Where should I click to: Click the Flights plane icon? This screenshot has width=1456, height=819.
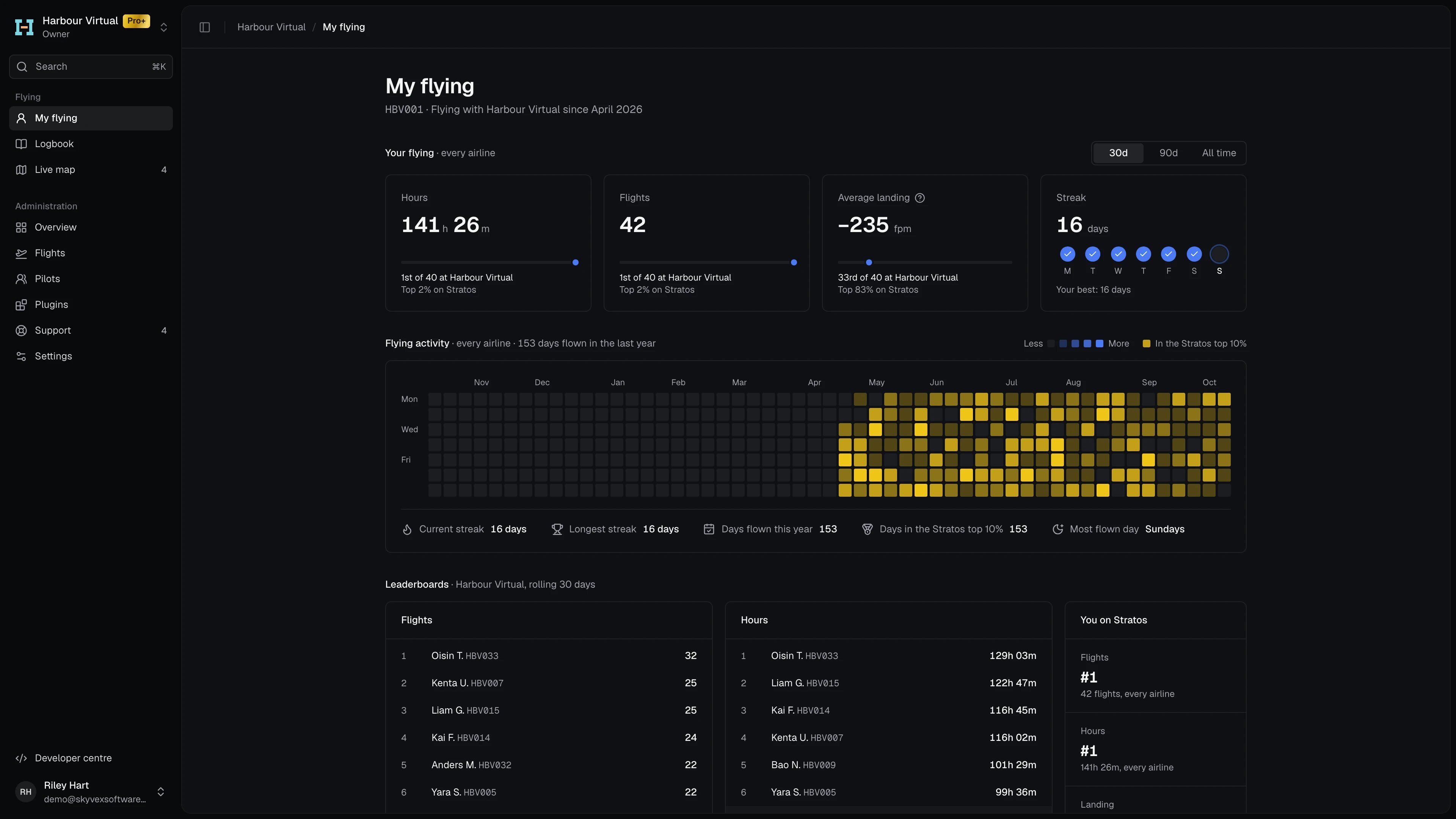pyautogui.click(x=22, y=253)
